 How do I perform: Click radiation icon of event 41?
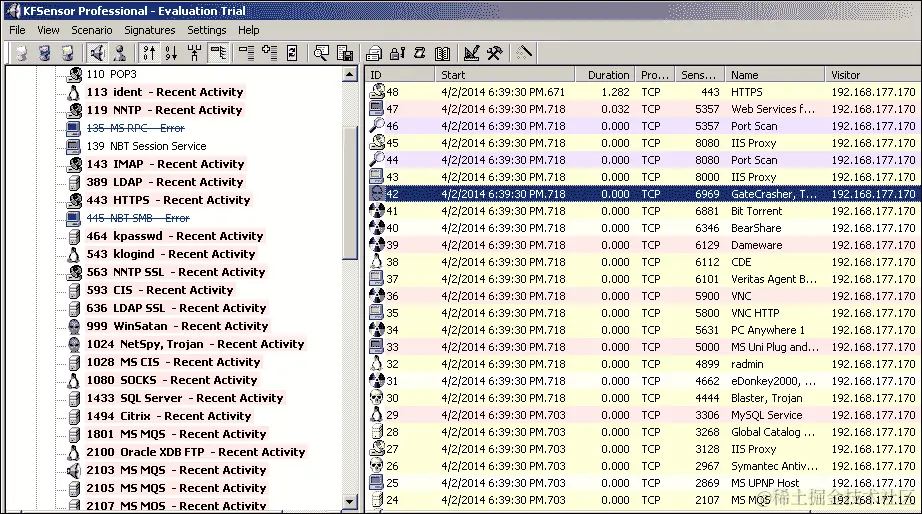pyautogui.click(x=376, y=211)
